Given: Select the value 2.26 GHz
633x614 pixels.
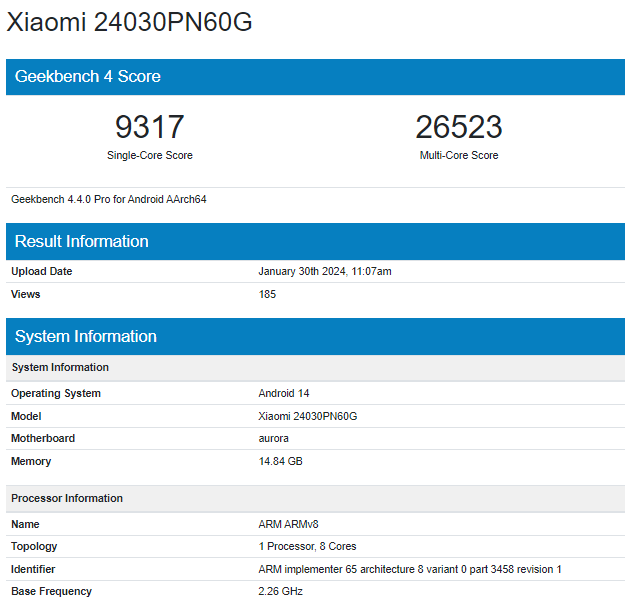Looking at the screenshot, I should coord(281,591).
